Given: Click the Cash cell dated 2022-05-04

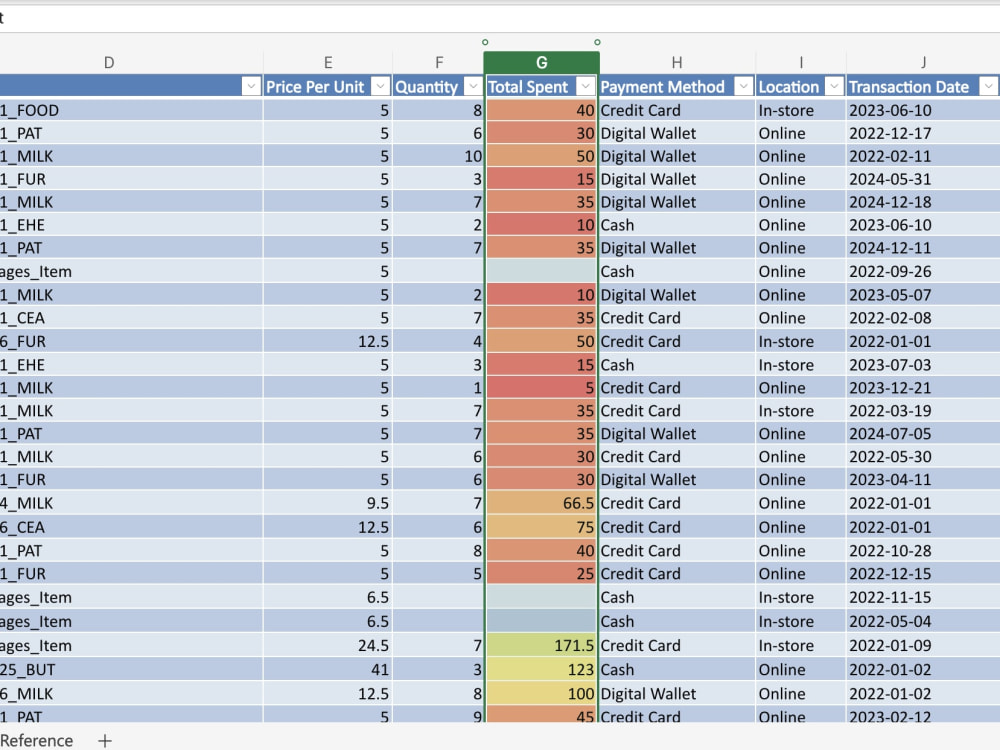Looking at the screenshot, I should click(677, 621).
